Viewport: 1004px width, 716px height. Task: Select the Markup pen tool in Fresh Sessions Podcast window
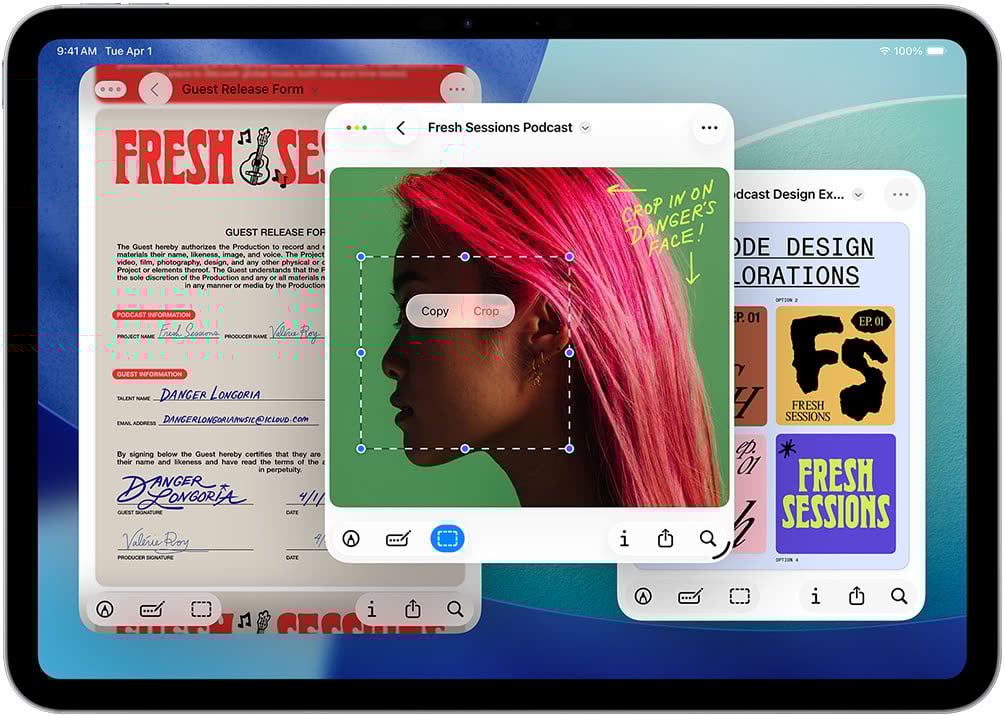pyautogui.click(x=351, y=539)
